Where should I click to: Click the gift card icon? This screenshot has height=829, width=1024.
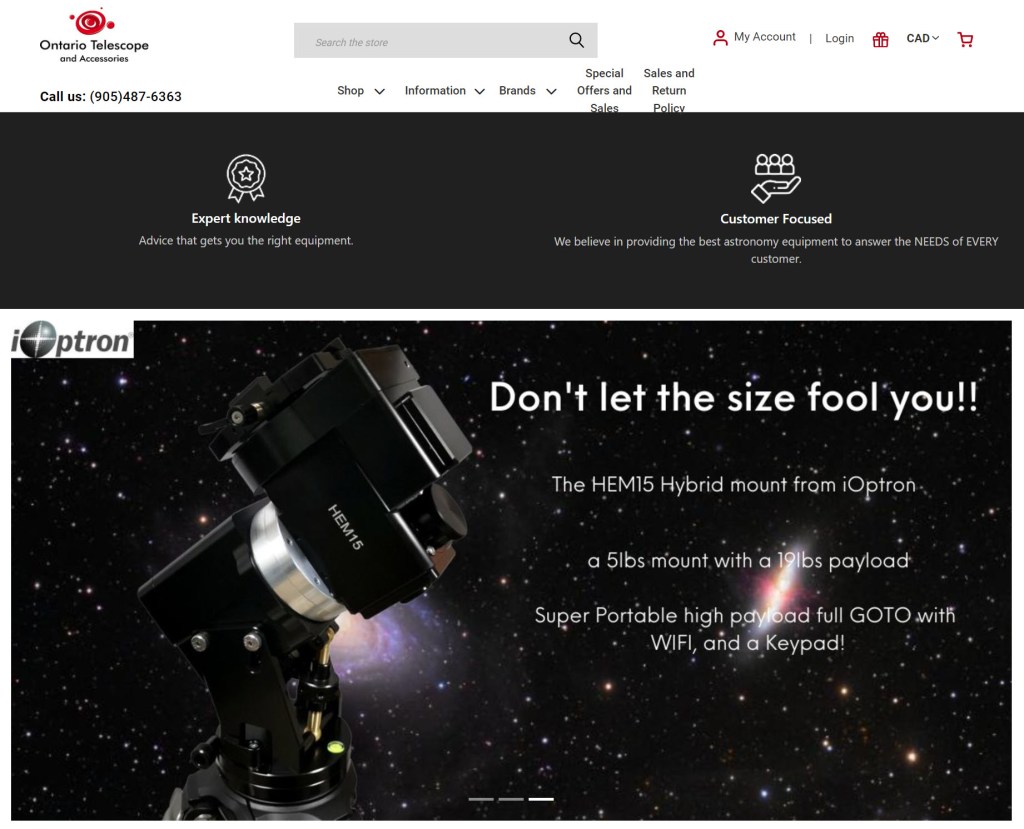(880, 40)
